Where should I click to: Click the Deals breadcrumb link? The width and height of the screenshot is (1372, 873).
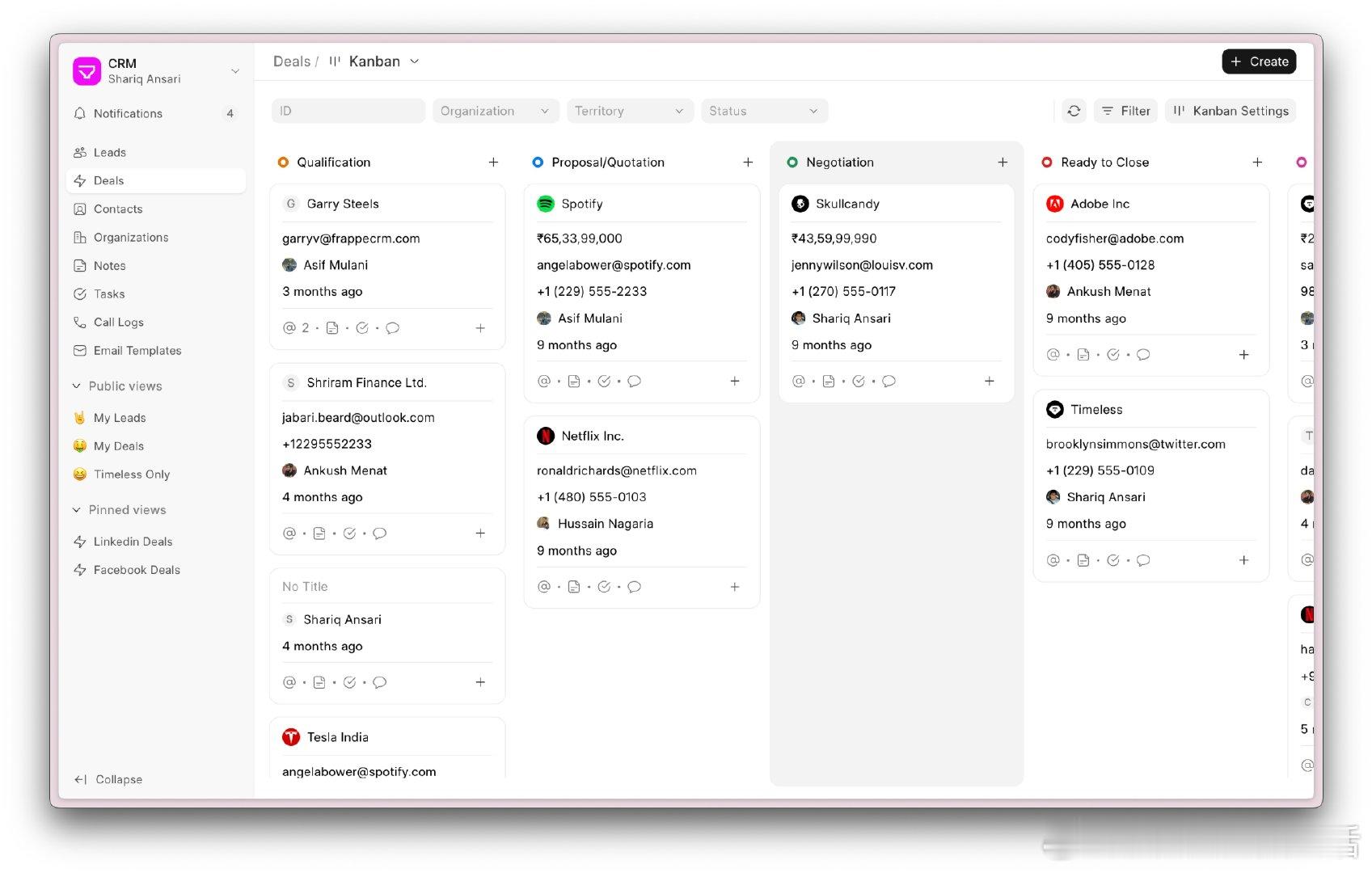(x=292, y=61)
